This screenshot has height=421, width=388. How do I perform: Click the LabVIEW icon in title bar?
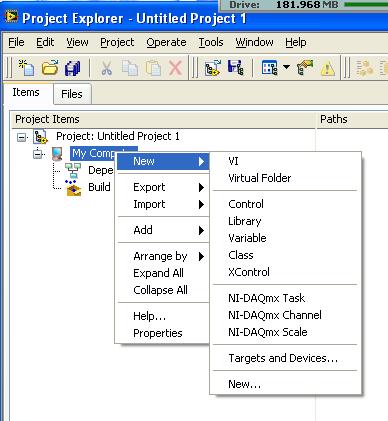[x=11, y=17]
